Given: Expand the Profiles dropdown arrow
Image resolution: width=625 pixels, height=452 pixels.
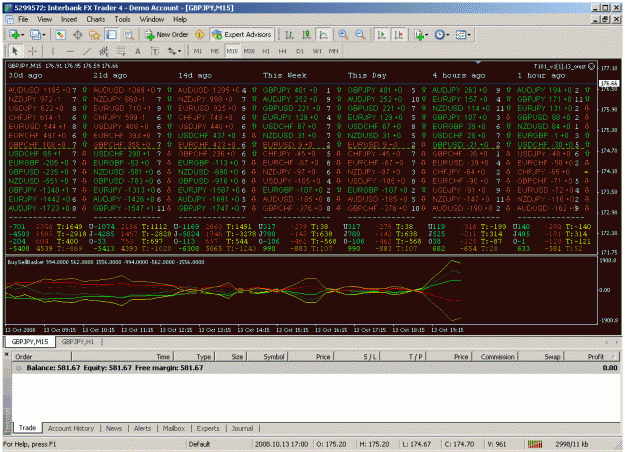Looking at the screenshot, I should coord(43,35).
